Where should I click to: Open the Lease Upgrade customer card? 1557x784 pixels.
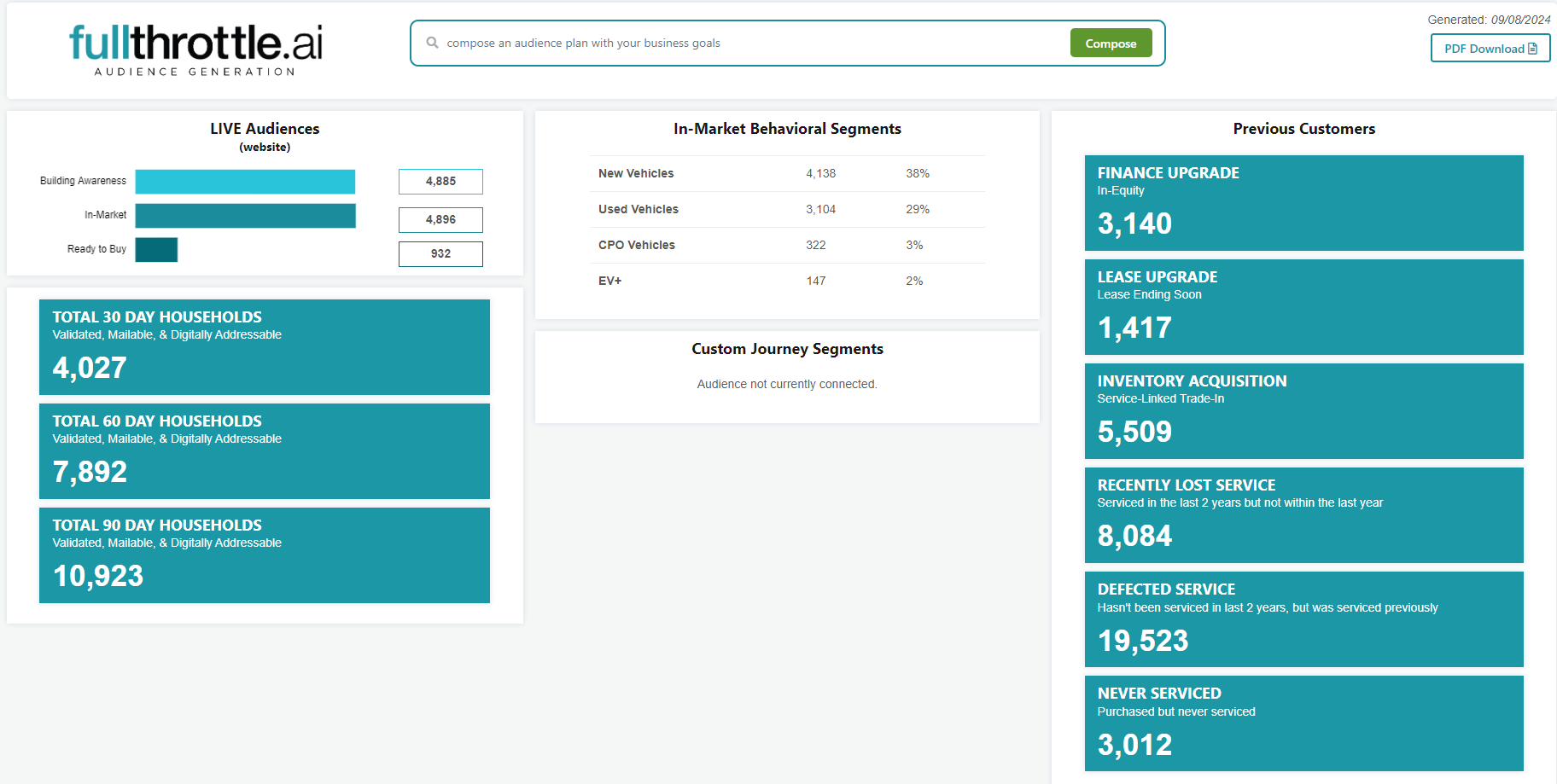click(x=1303, y=307)
